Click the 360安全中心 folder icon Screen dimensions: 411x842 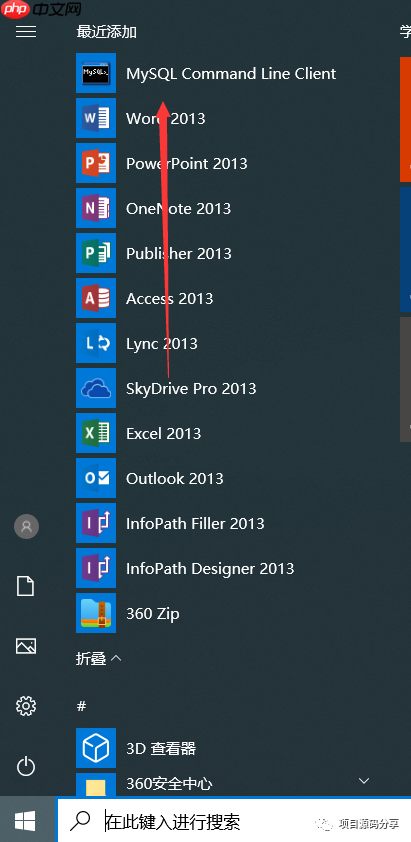96,785
